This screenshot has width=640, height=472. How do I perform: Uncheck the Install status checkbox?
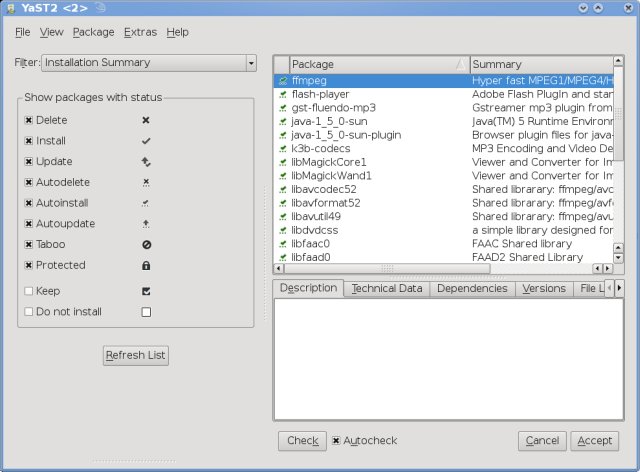click(x=29, y=141)
